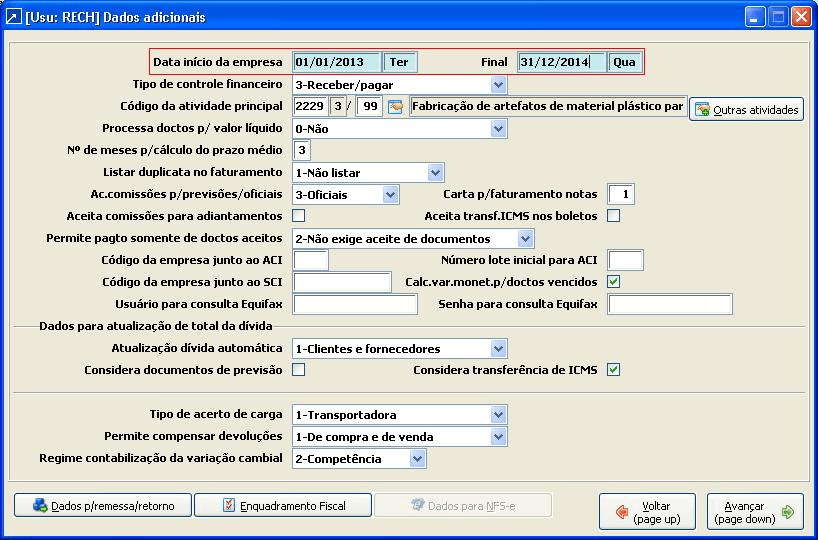Viewport: 818px width, 540px height.
Task: Open Listar duplicata no faturamento dropdown
Action: (435, 172)
